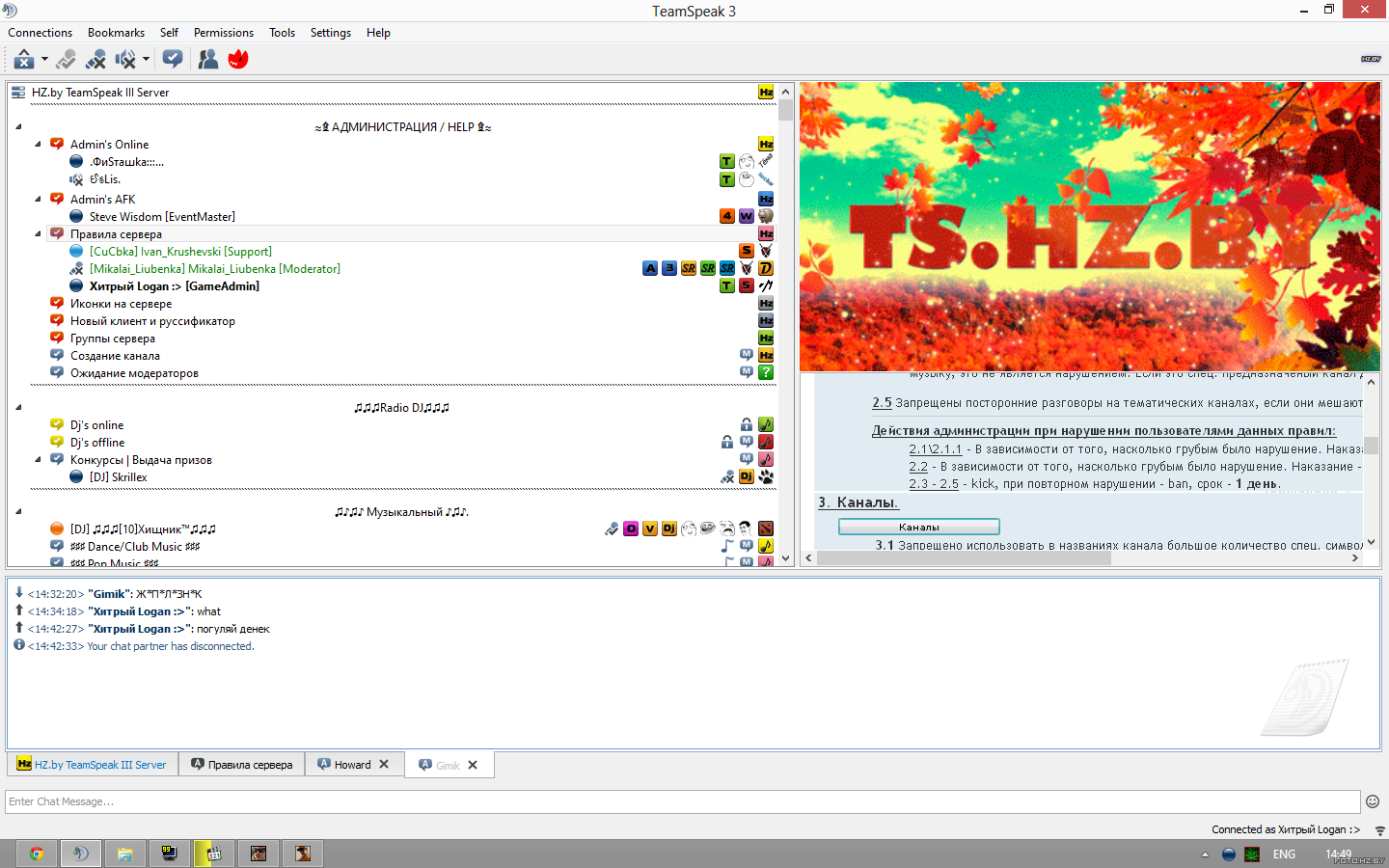Click green T badge beside .ФиSташка
The width and height of the screenshot is (1389, 868).
(727, 162)
